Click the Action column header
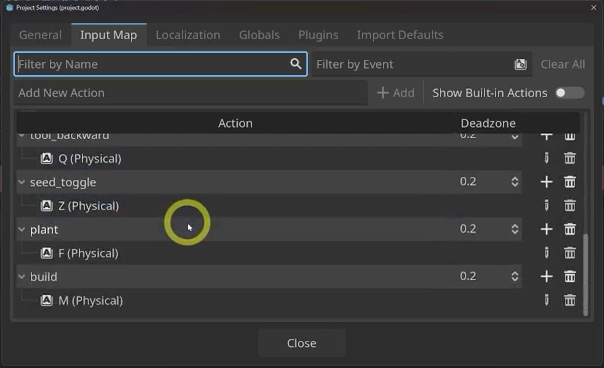Screen dimensions: 604x368 point(235,123)
